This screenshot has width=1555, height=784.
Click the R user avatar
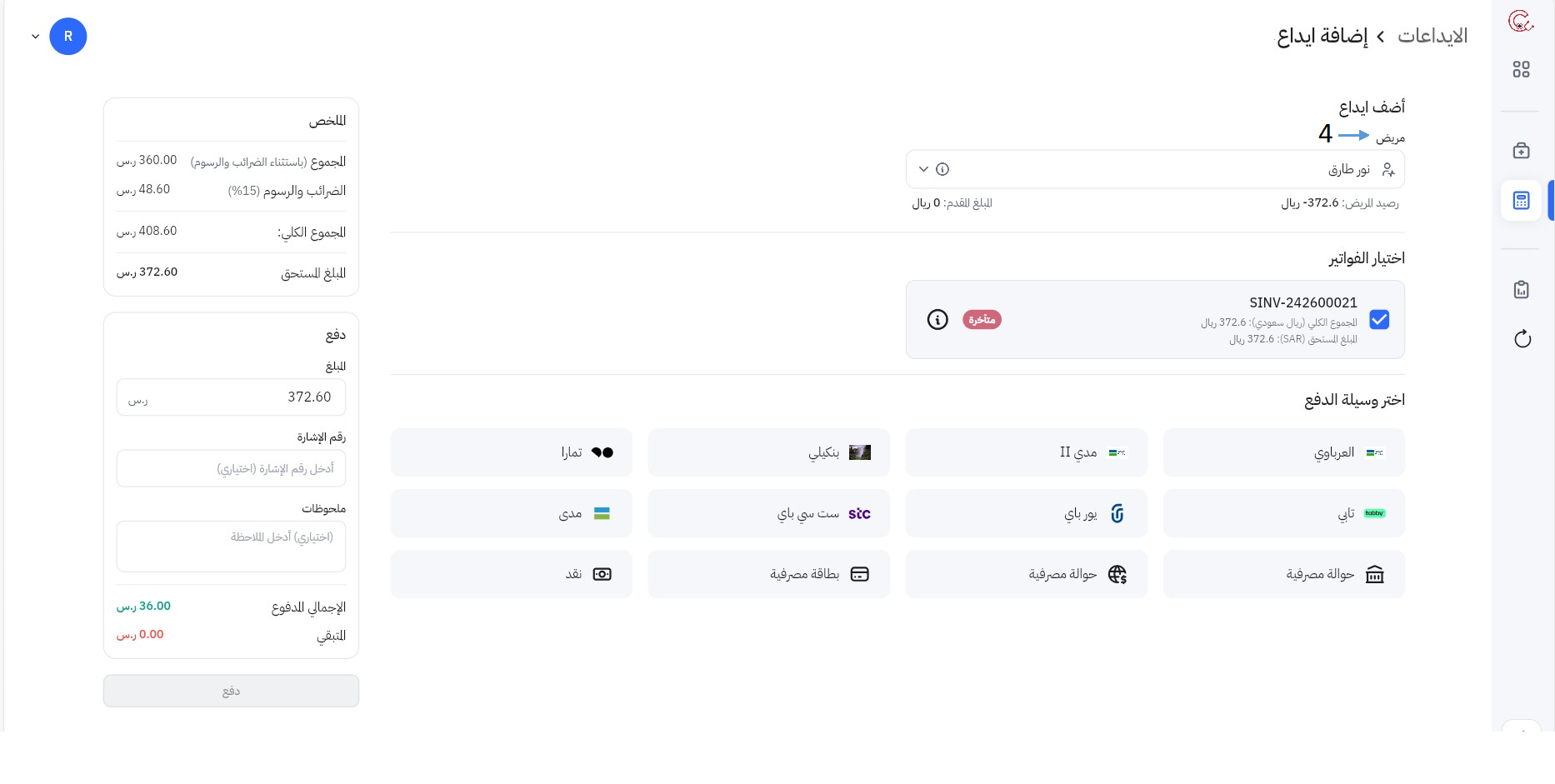pos(68,37)
